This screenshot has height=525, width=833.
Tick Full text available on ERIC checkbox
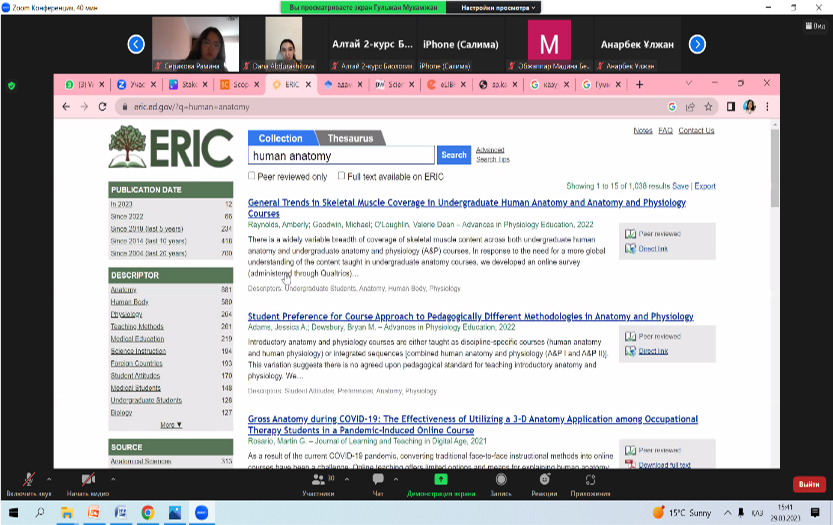pyautogui.click(x=341, y=176)
